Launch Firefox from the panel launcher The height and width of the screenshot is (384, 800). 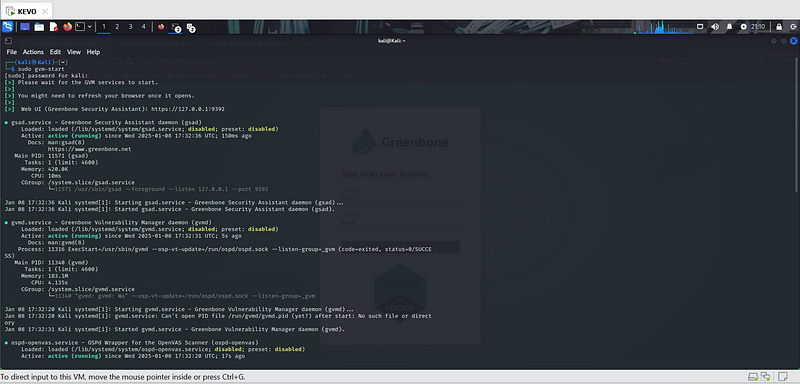67,27
